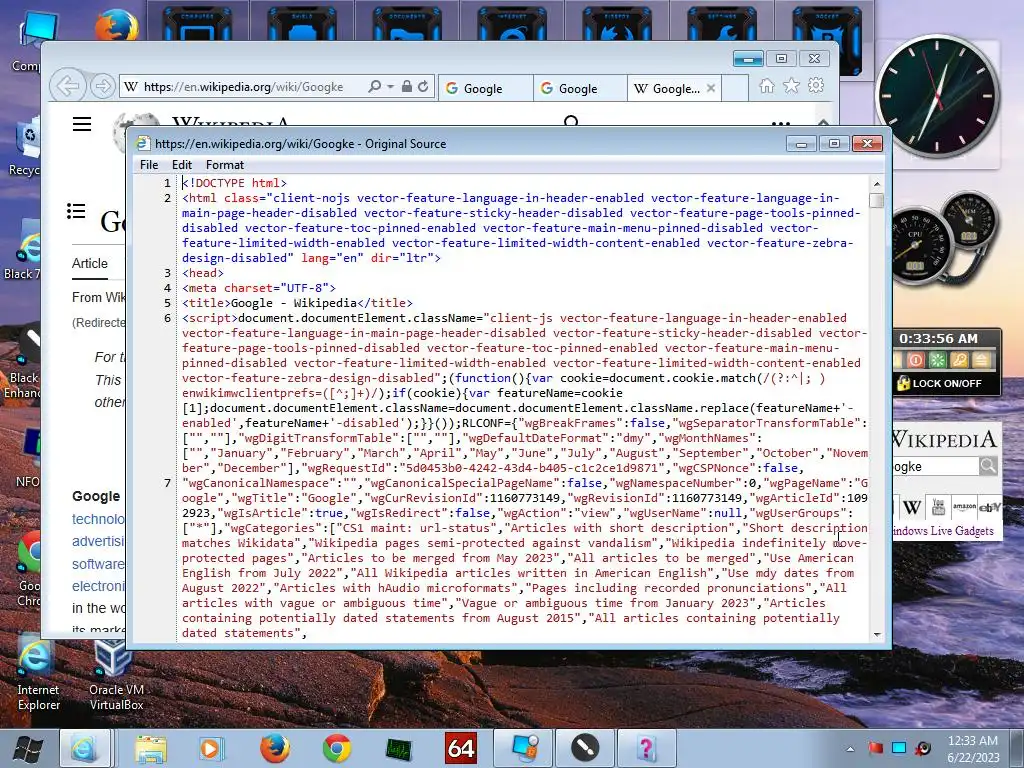Toggle the table of contents list icon
This screenshot has height=768, width=1024.
(76, 211)
